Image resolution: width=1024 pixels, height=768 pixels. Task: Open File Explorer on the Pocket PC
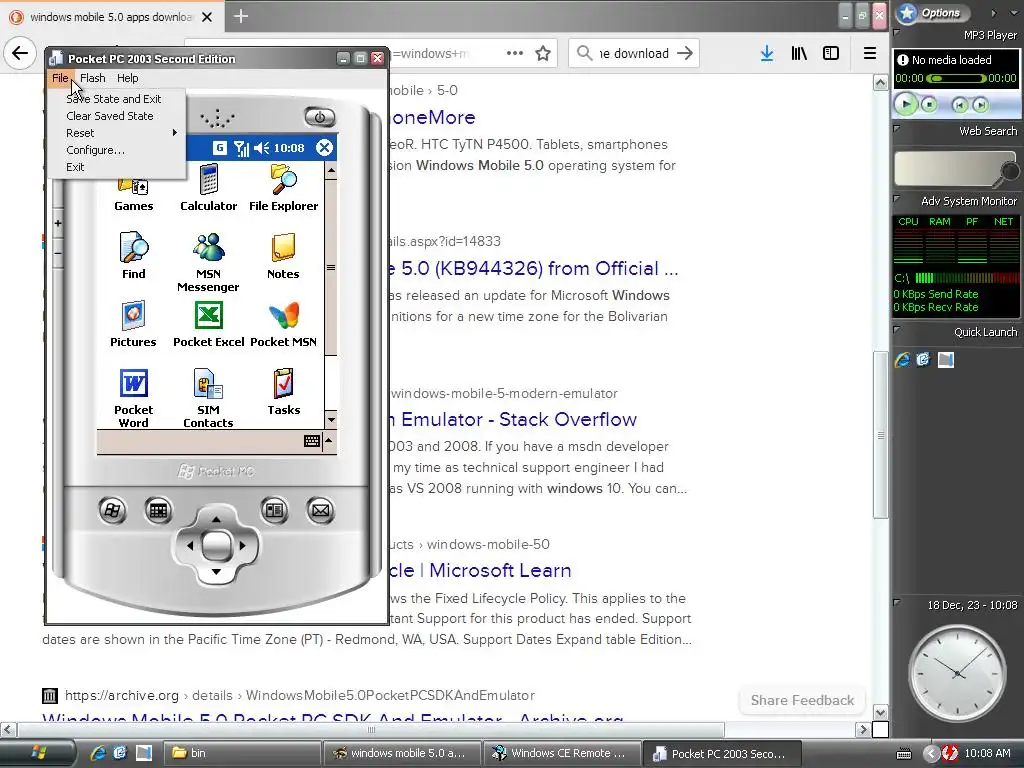tap(283, 188)
